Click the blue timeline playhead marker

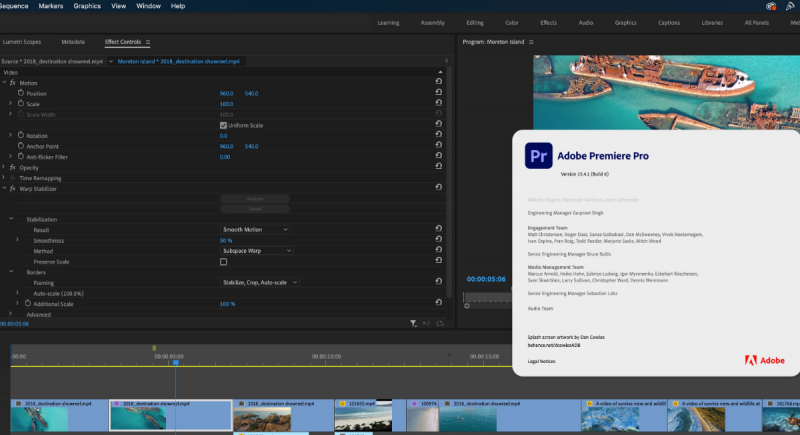point(175,362)
